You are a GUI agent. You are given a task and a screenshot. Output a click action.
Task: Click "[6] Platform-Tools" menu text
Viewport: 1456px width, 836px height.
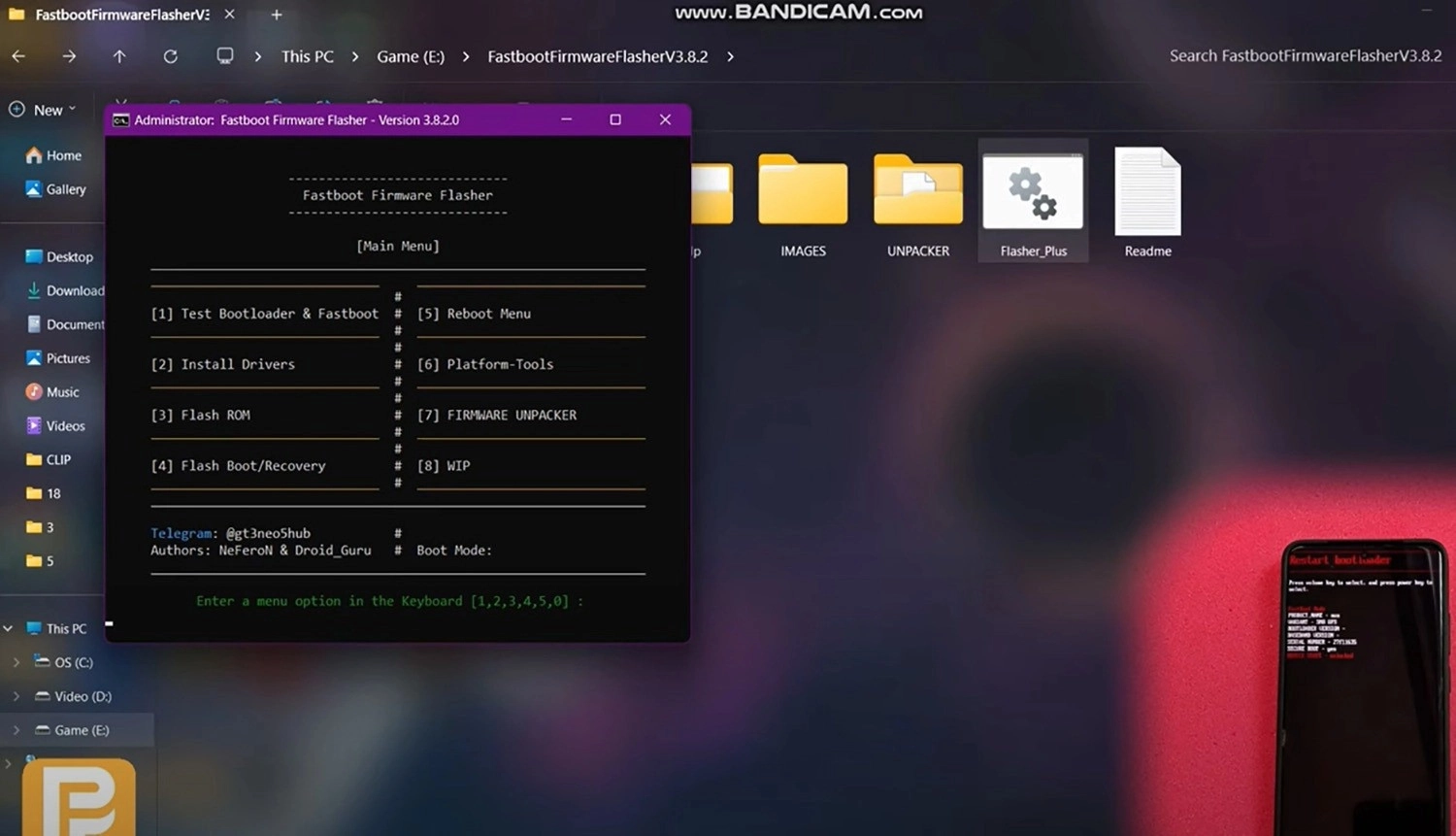pyautogui.click(x=485, y=364)
